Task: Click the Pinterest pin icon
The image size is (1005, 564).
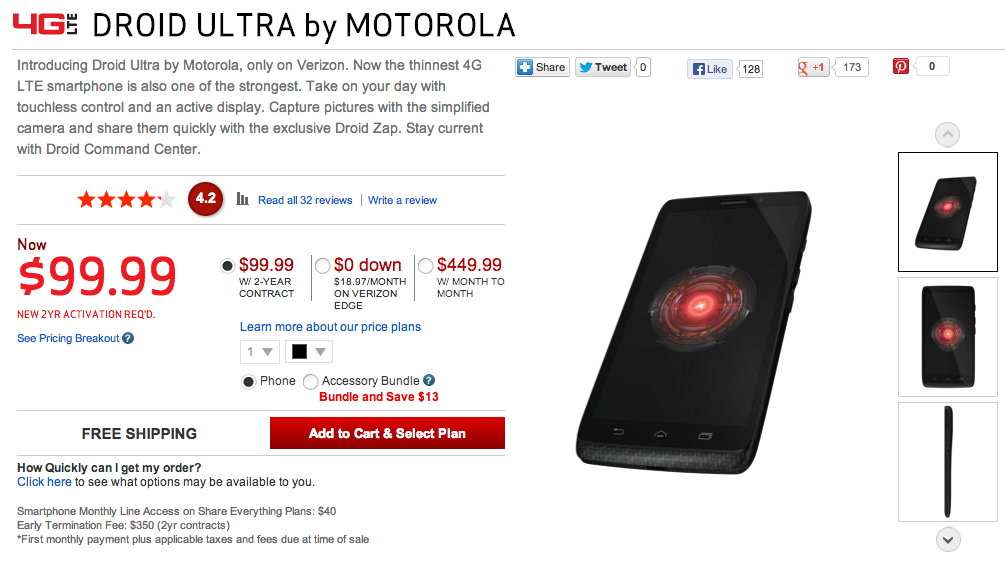Action: coord(901,67)
